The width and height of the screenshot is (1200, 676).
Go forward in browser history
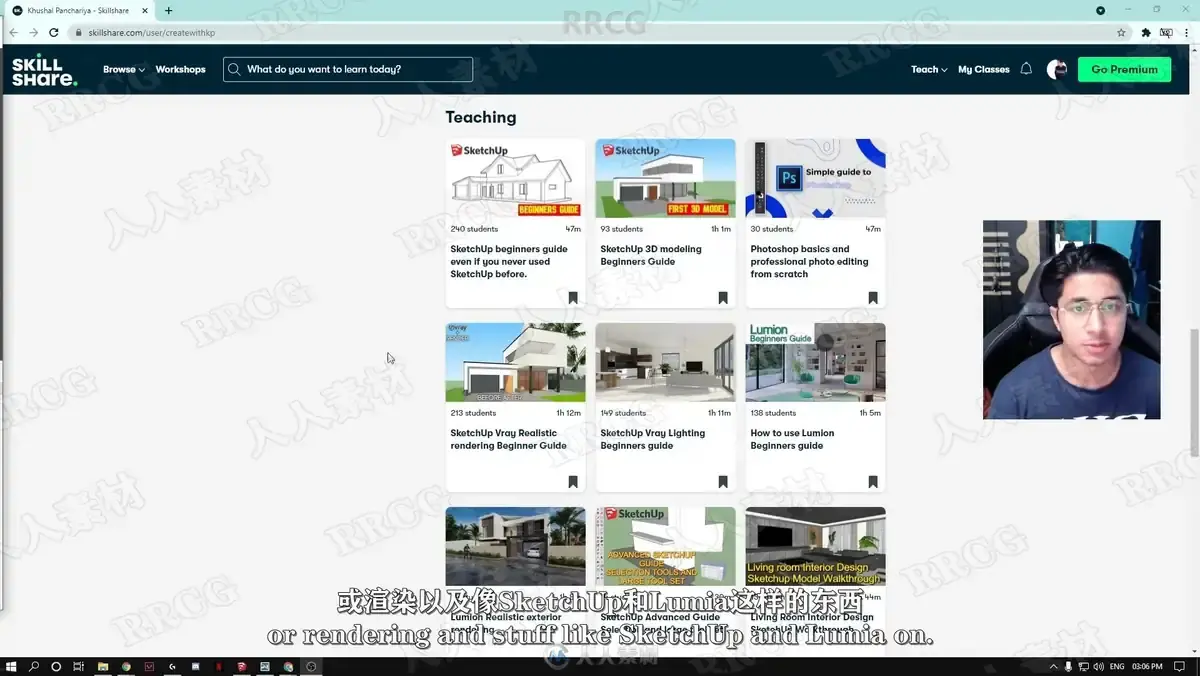pos(33,32)
